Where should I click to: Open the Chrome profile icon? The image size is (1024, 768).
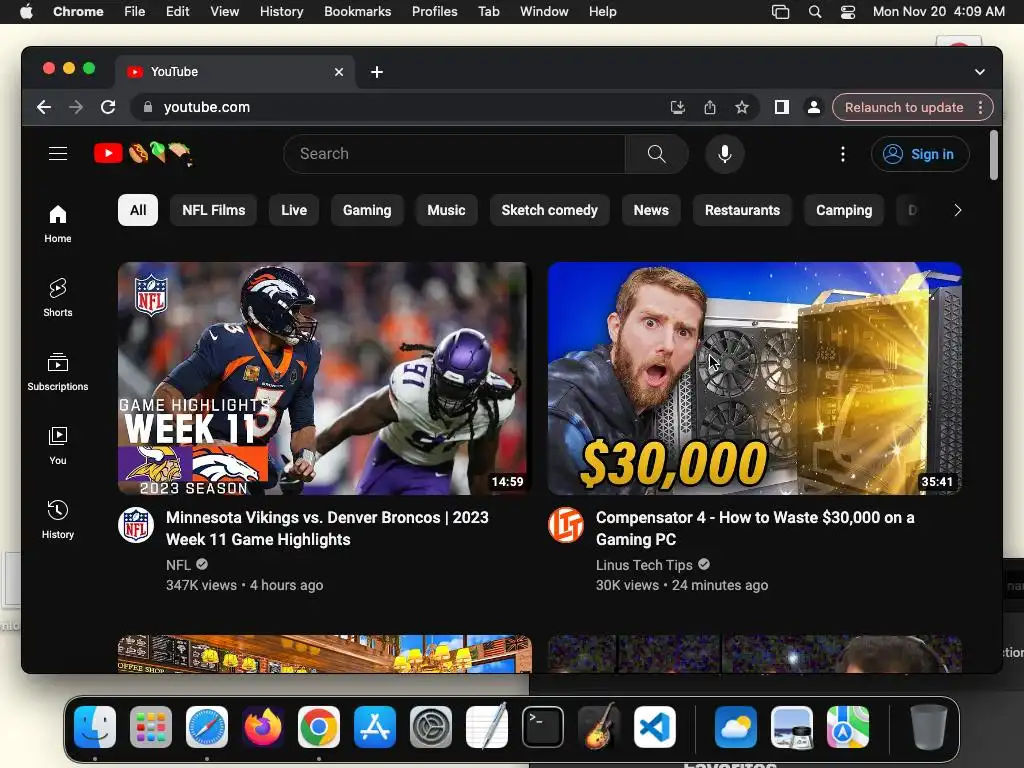[x=814, y=107]
